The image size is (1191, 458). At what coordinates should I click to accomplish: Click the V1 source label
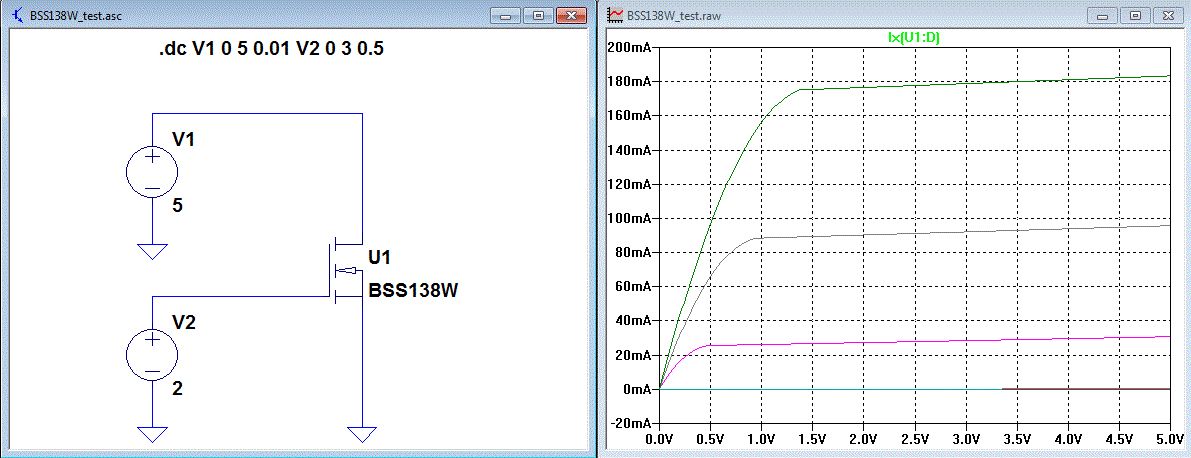coord(185,140)
